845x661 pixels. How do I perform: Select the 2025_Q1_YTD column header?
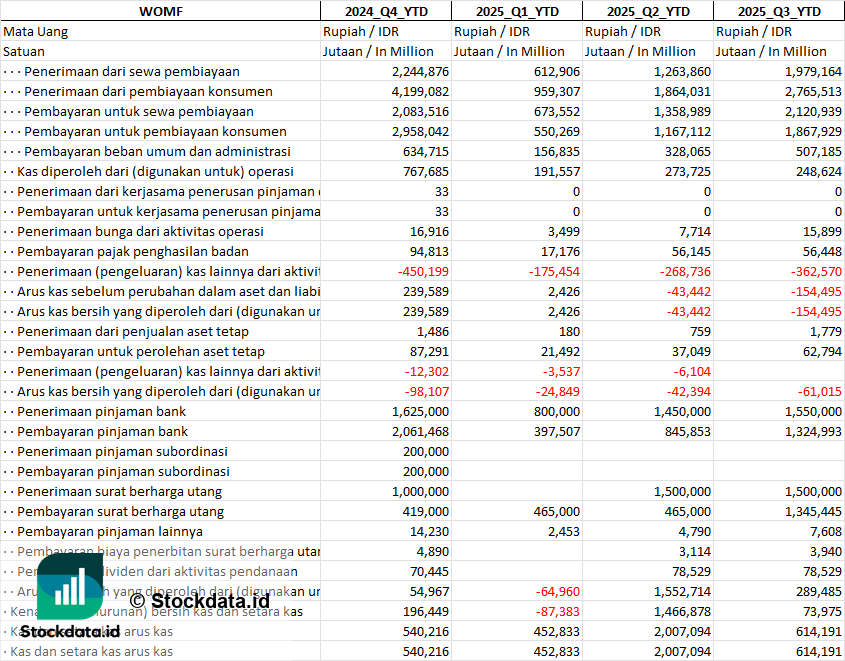click(516, 11)
